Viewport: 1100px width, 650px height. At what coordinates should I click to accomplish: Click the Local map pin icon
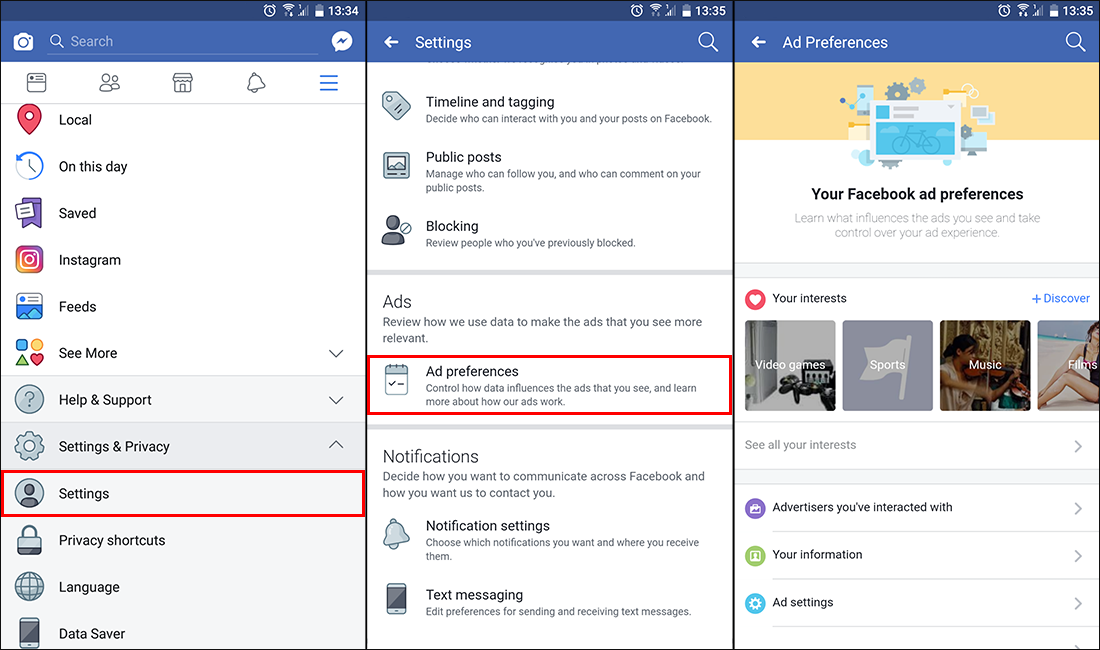(29, 119)
